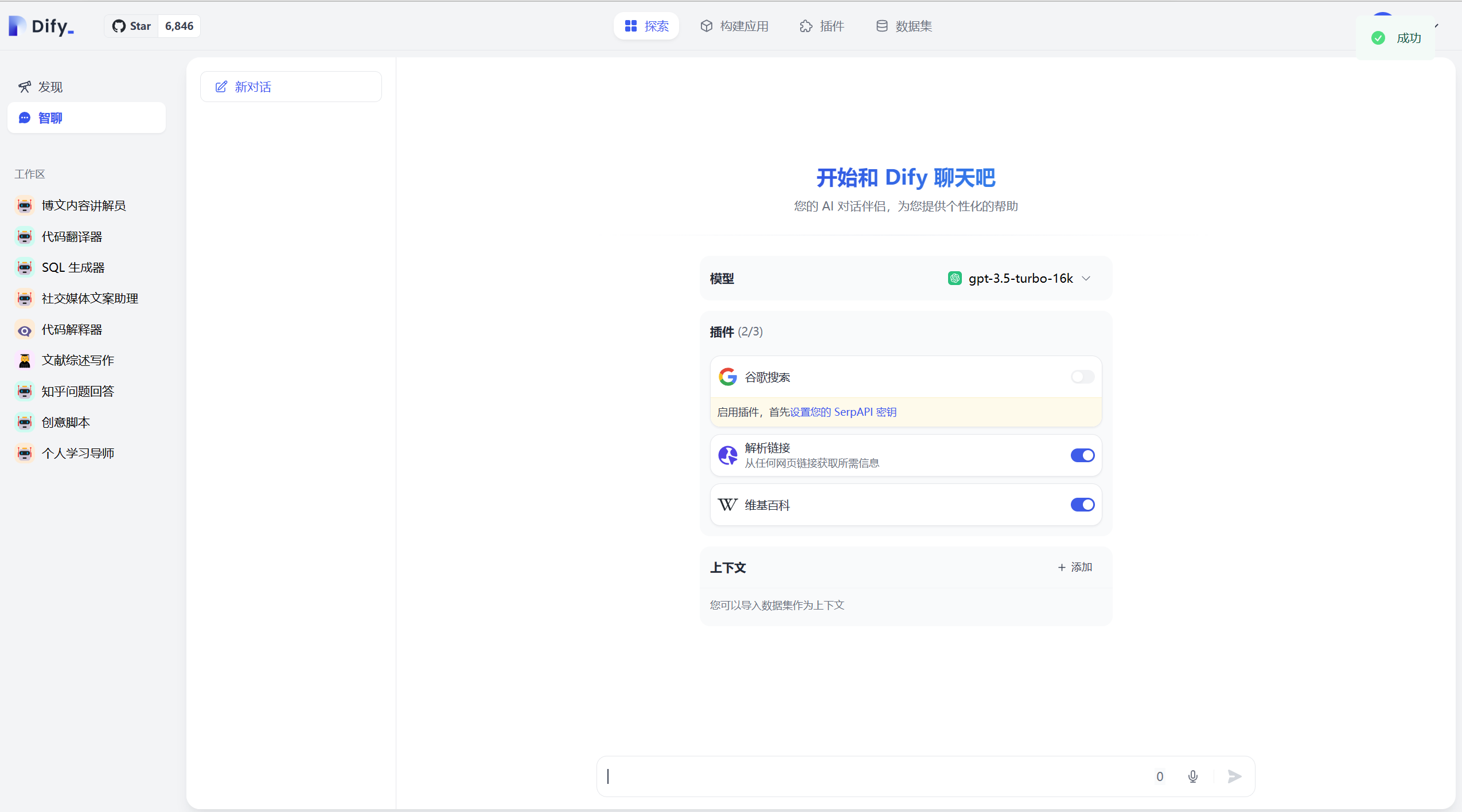Click the GitHub octocat icon
Image resolution: width=1462 pixels, height=812 pixels.
click(119, 26)
